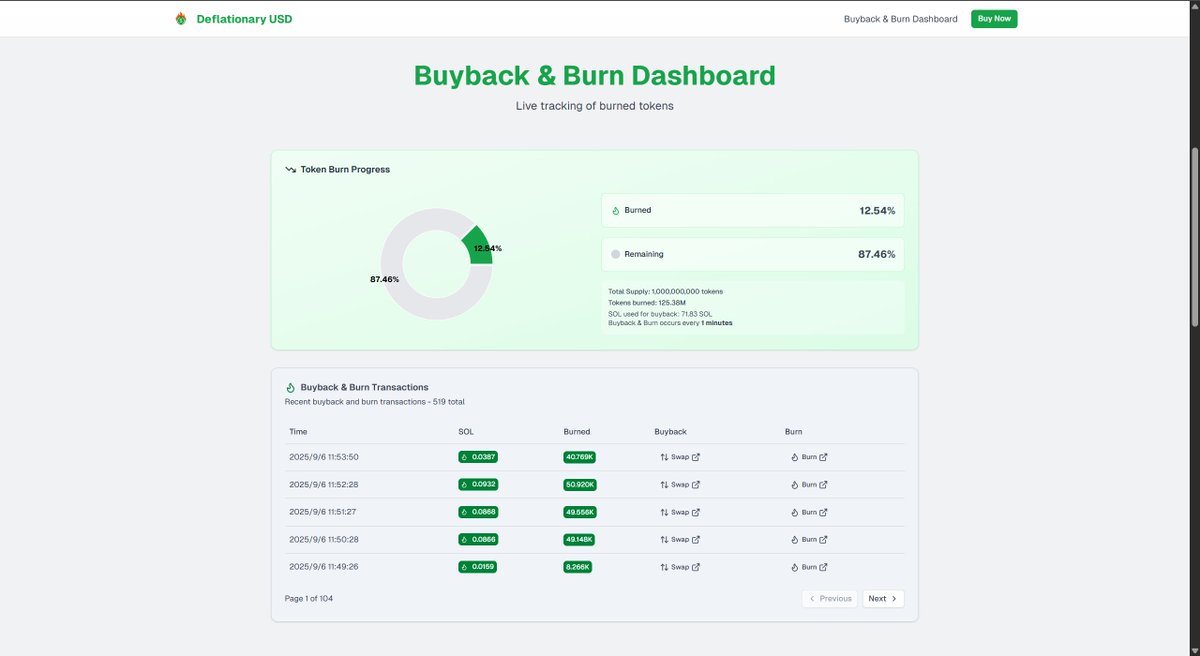Click the page vertical scrollbar thumb
Screen dimensions: 1200x656
click(1194, 235)
